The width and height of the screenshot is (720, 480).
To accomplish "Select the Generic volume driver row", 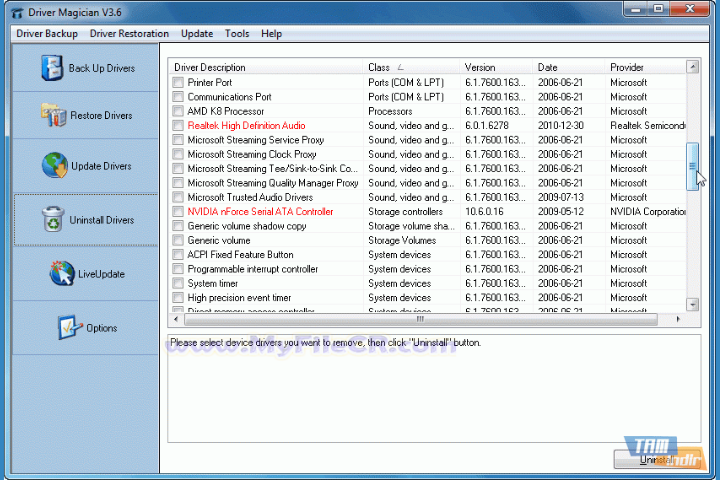I will (x=428, y=240).
